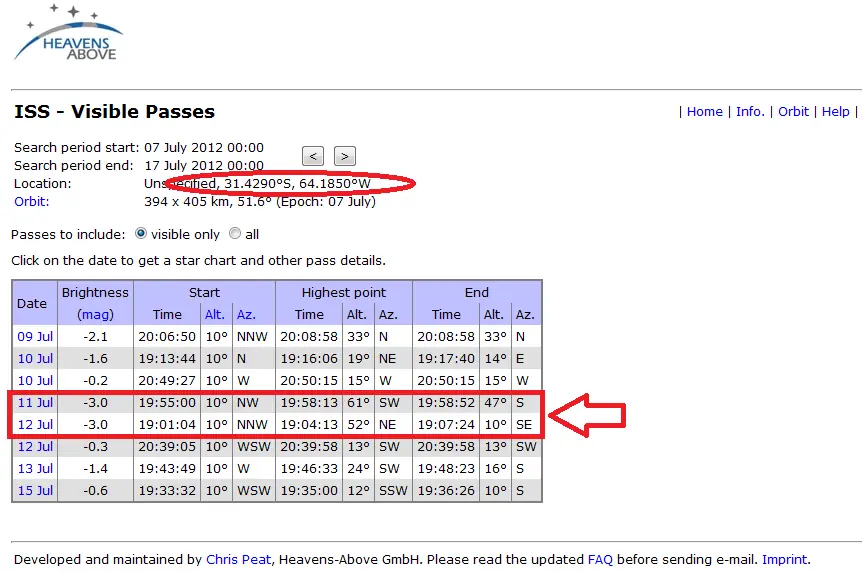Open the 15 Jul pass details
863x572 pixels.
(x=35, y=491)
